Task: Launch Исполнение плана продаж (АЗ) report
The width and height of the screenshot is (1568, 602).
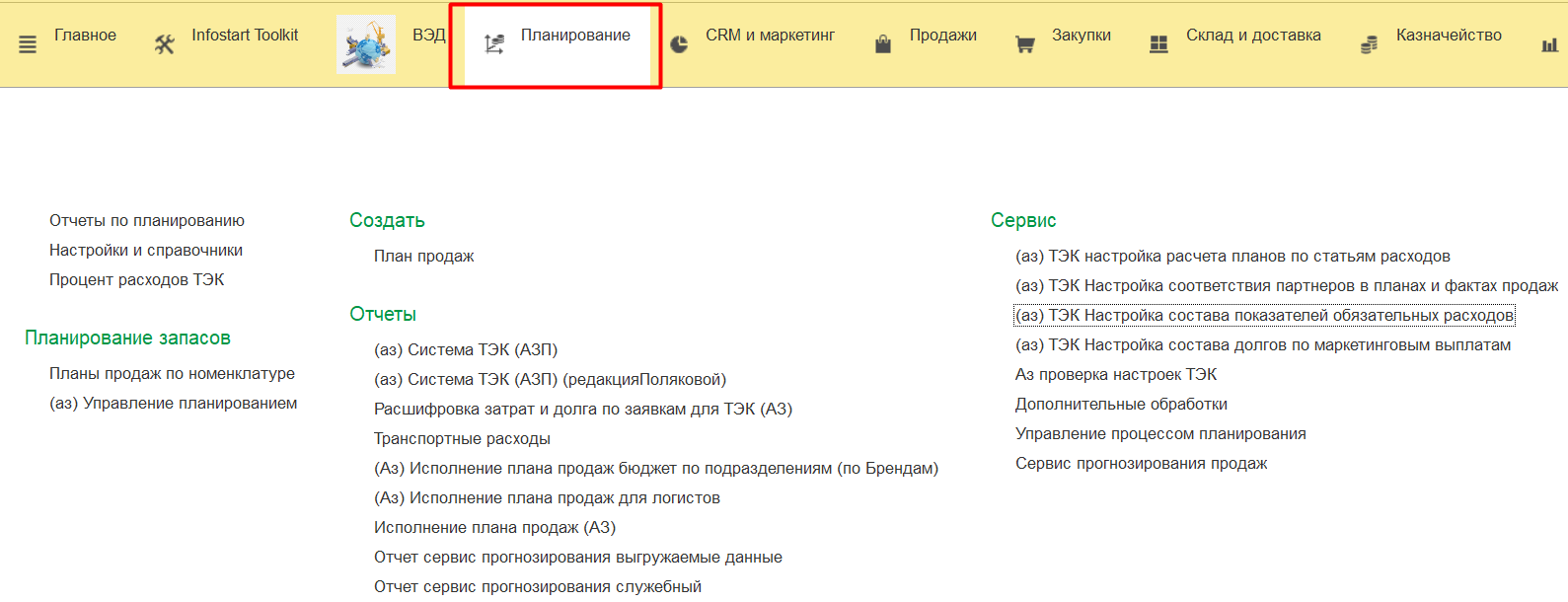Action: [x=494, y=528]
